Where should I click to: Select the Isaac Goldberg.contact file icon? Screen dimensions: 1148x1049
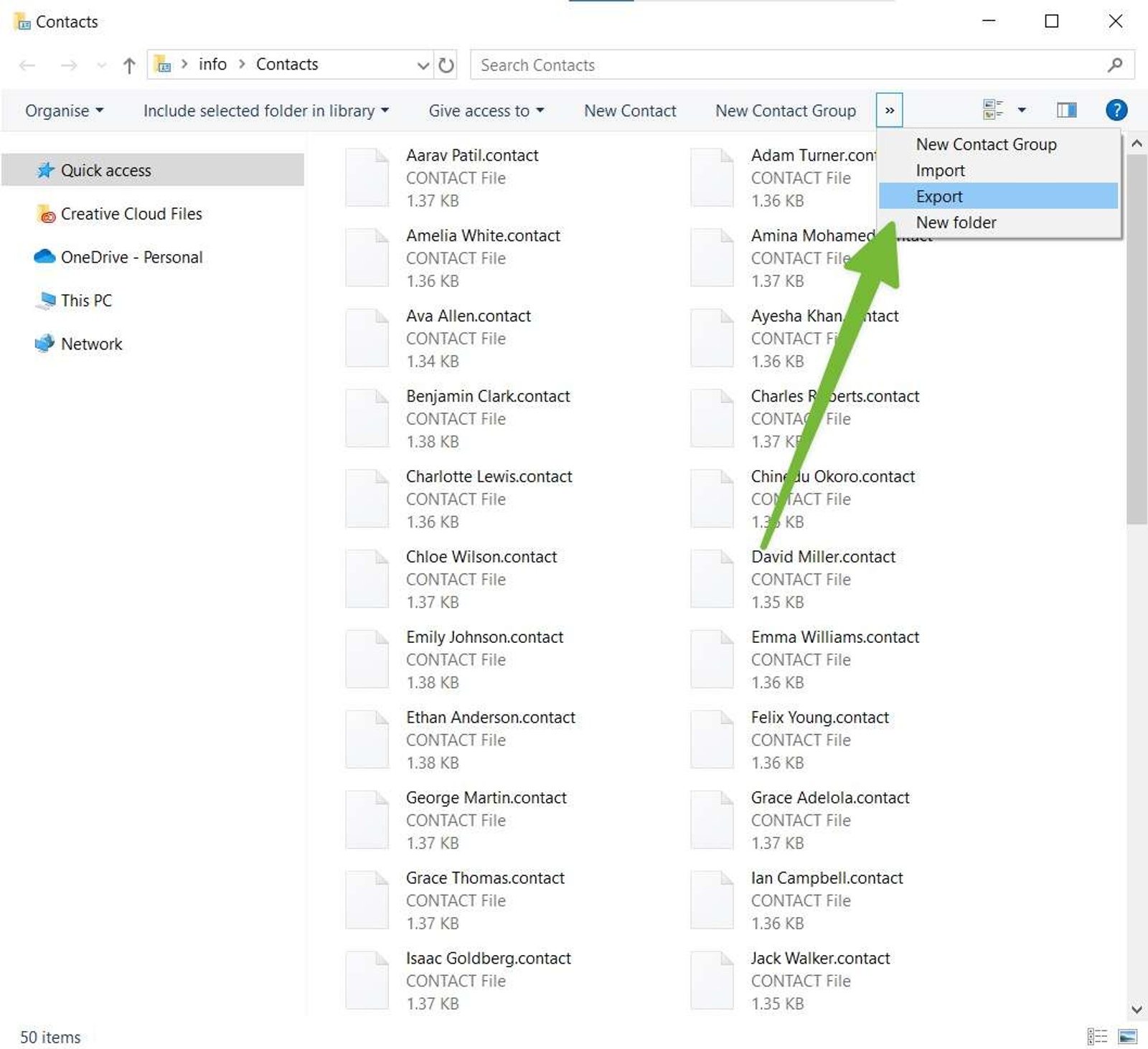point(367,981)
